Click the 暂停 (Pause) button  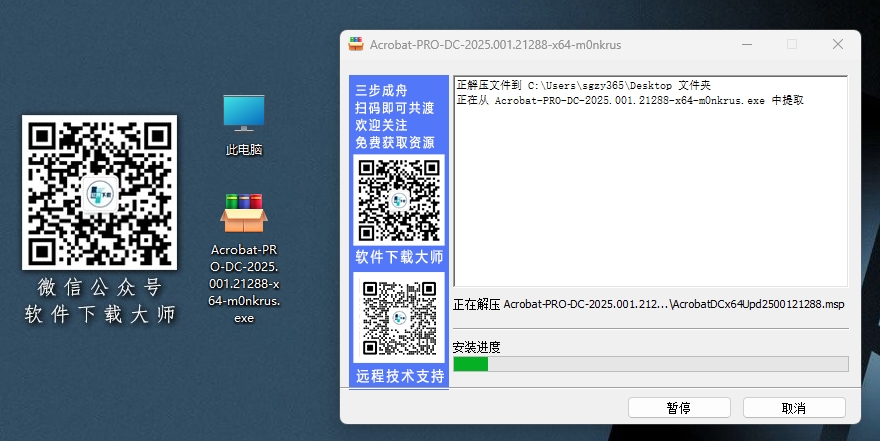coord(679,408)
